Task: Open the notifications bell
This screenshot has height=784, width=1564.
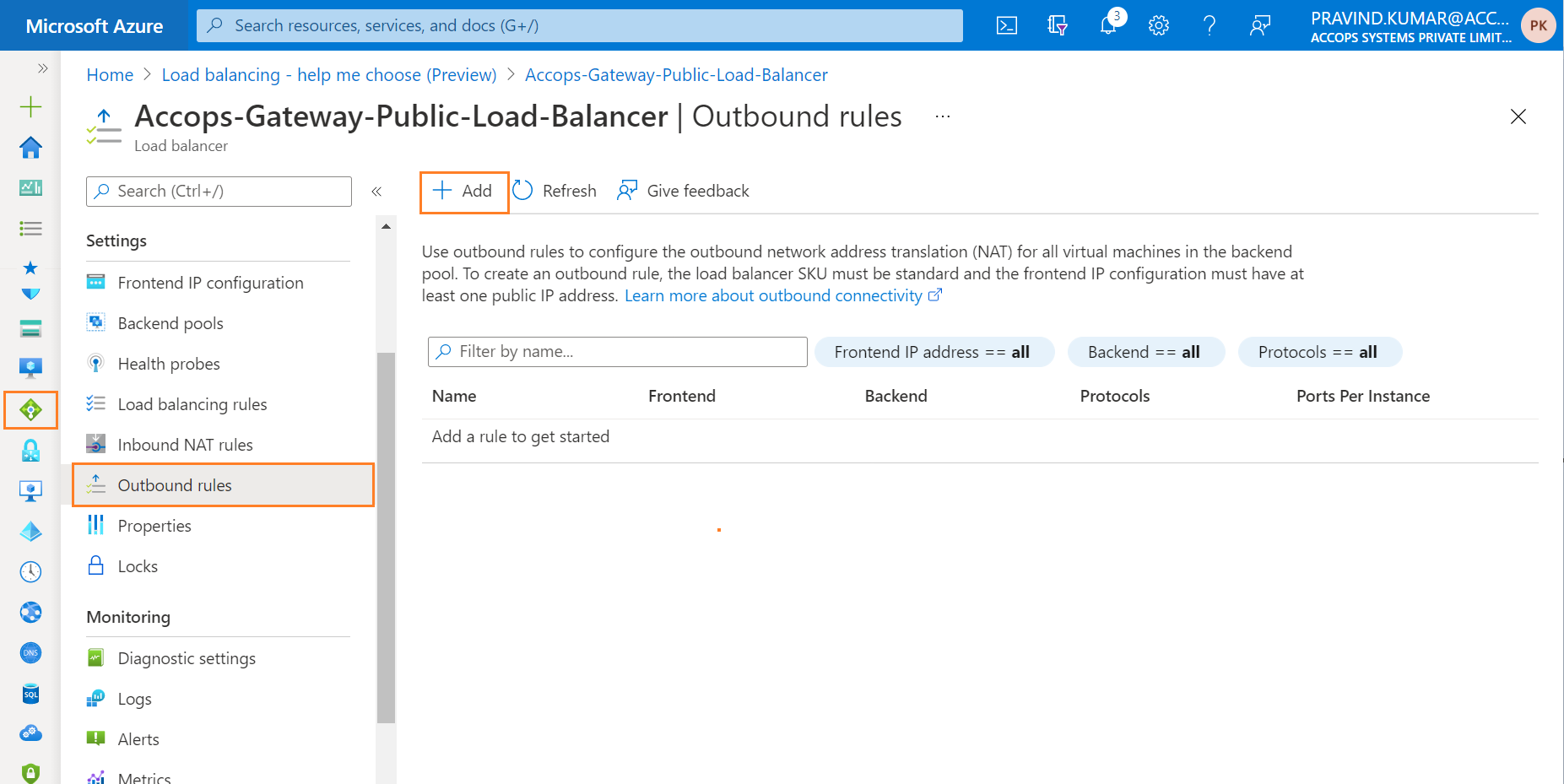Action: (1108, 25)
